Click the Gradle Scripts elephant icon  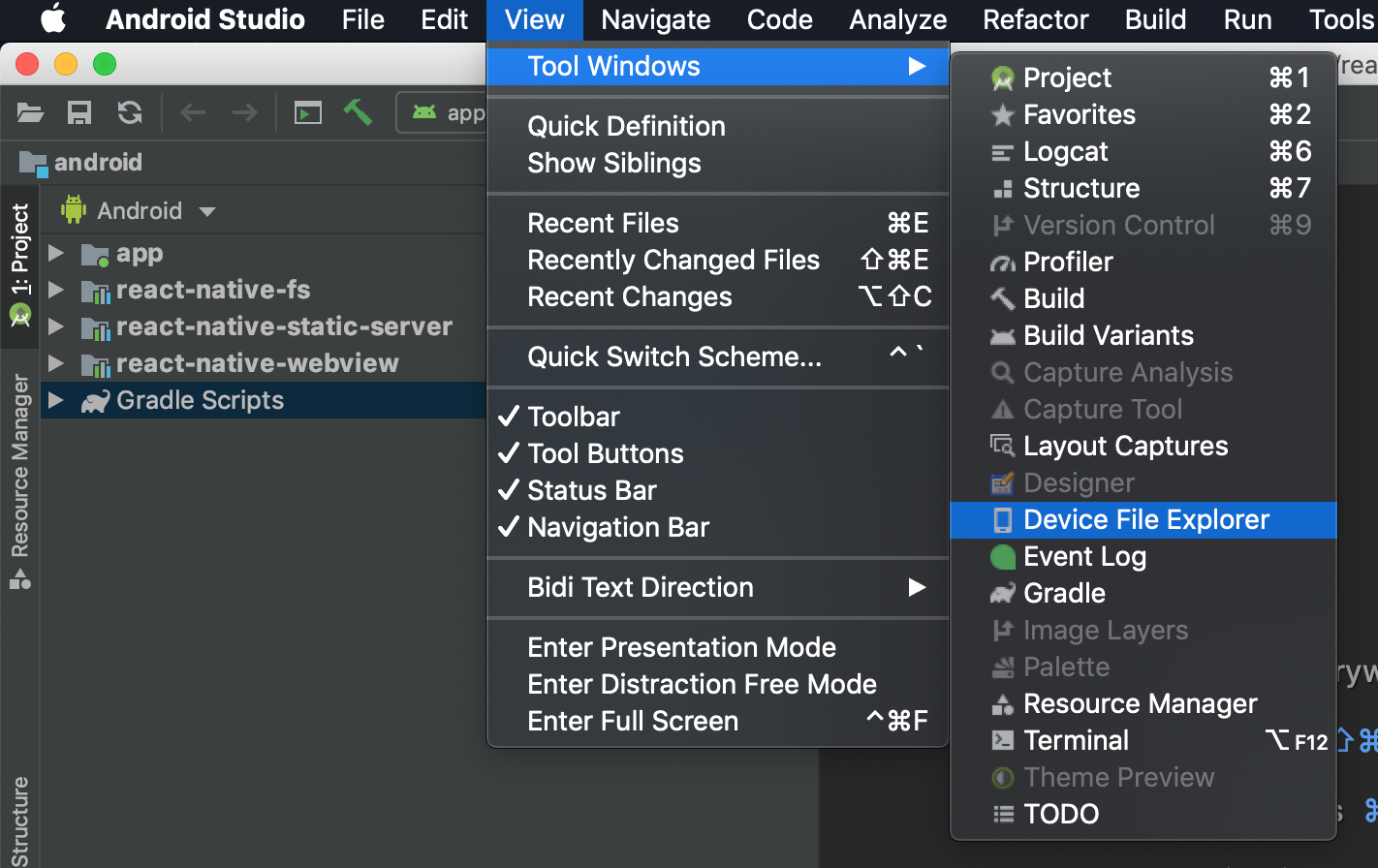pyautogui.click(x=95, y=401)
